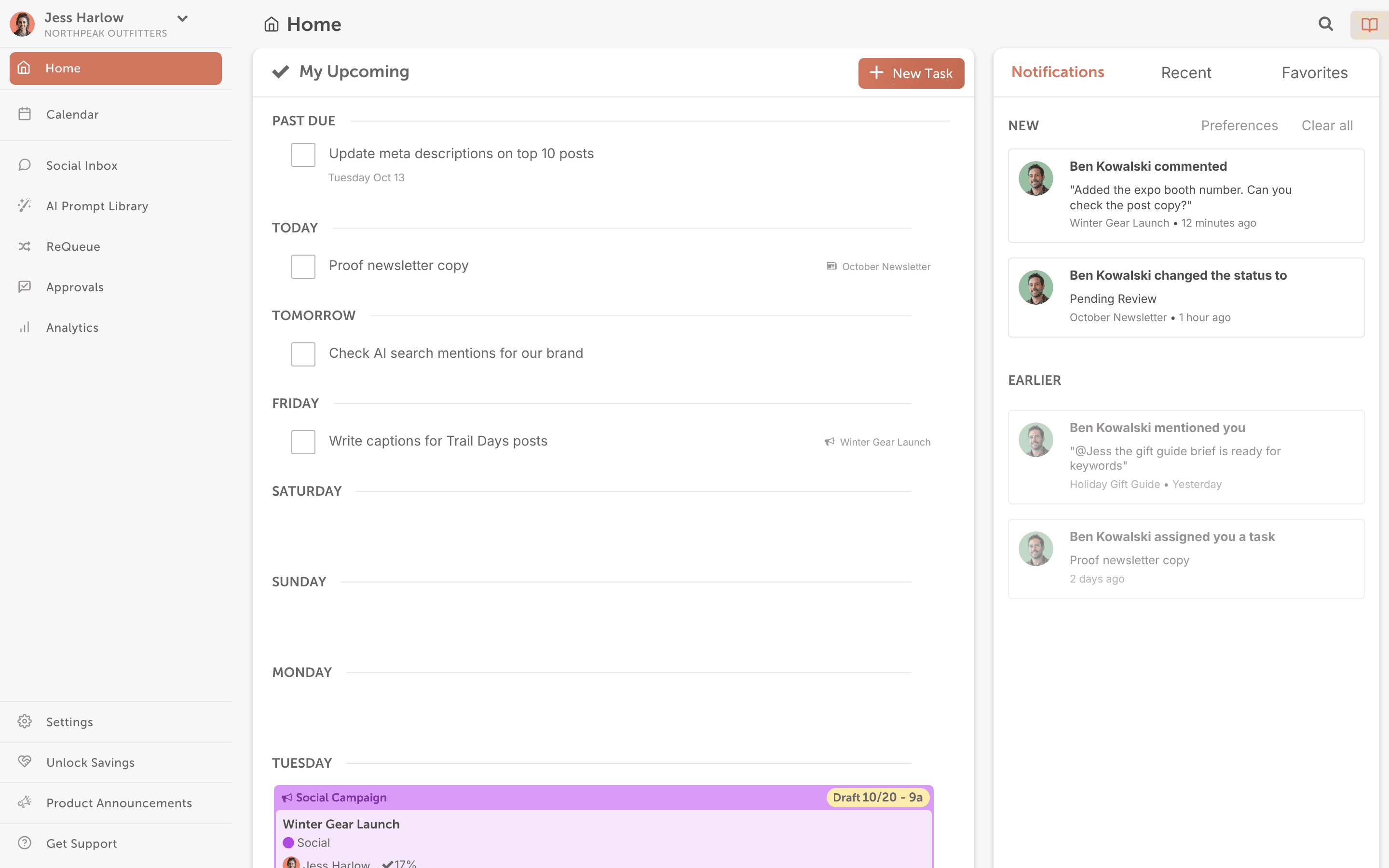Click the New Task button
The height and width of the screenshot is (868, 1389).
tap(911, 73)
